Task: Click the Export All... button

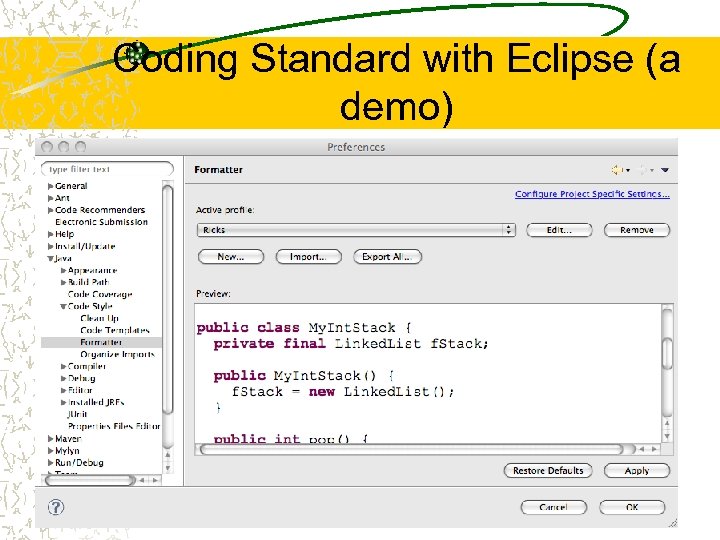Action: [x=387, y=257]
